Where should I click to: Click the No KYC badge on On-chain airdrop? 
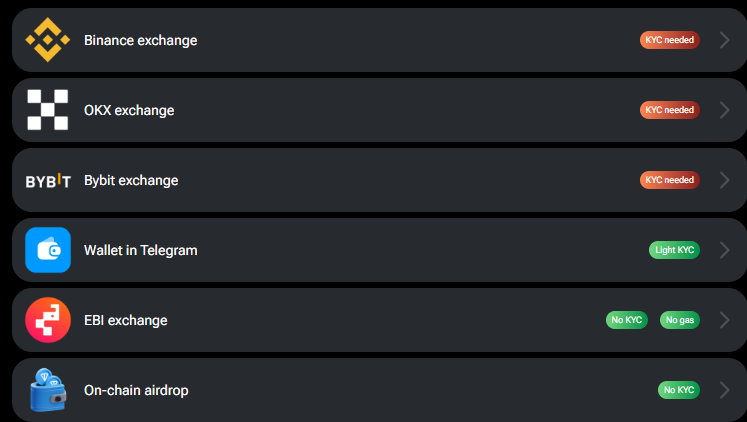tap(679, 390)
